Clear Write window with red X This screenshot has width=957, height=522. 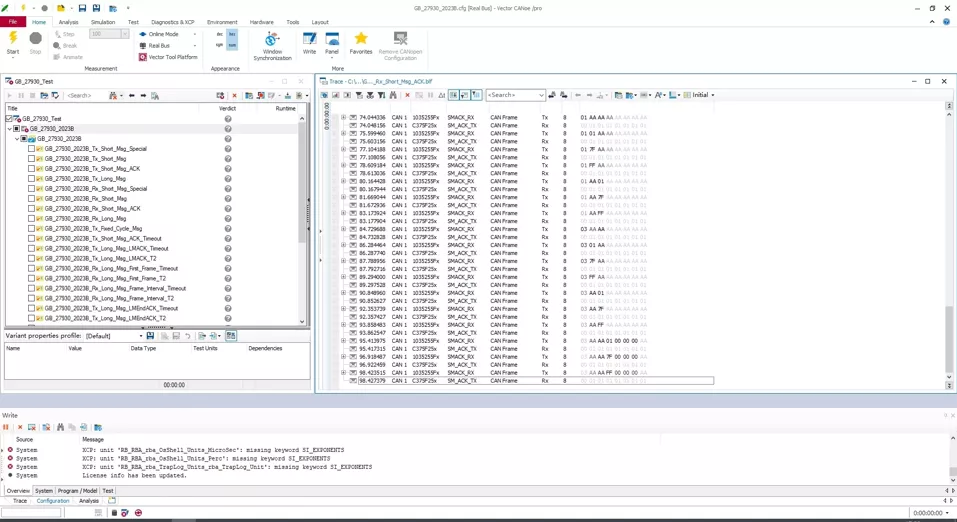coord(20,427)
